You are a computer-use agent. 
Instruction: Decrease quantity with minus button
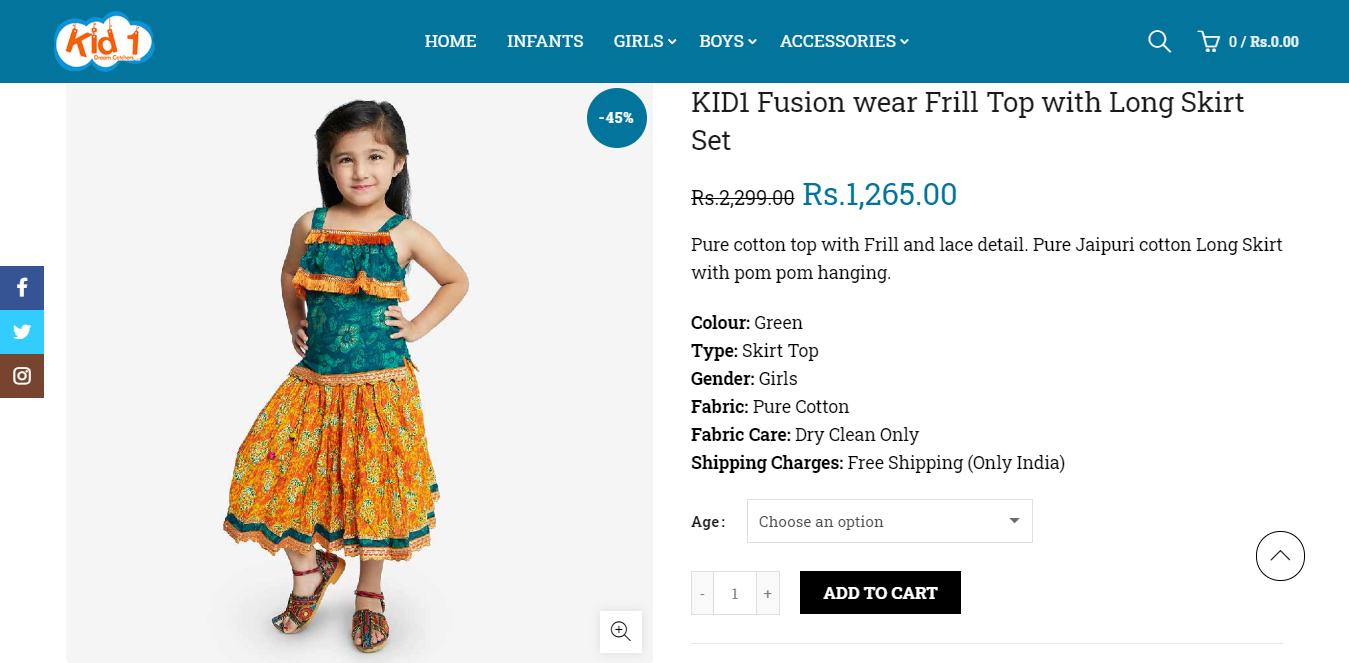[x=703, y=593]
